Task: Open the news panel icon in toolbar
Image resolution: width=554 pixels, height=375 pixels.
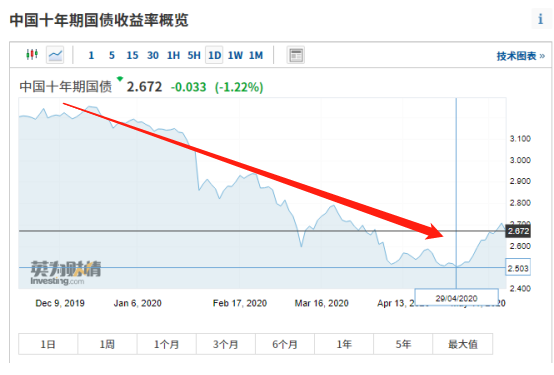Action: point(296,55)
